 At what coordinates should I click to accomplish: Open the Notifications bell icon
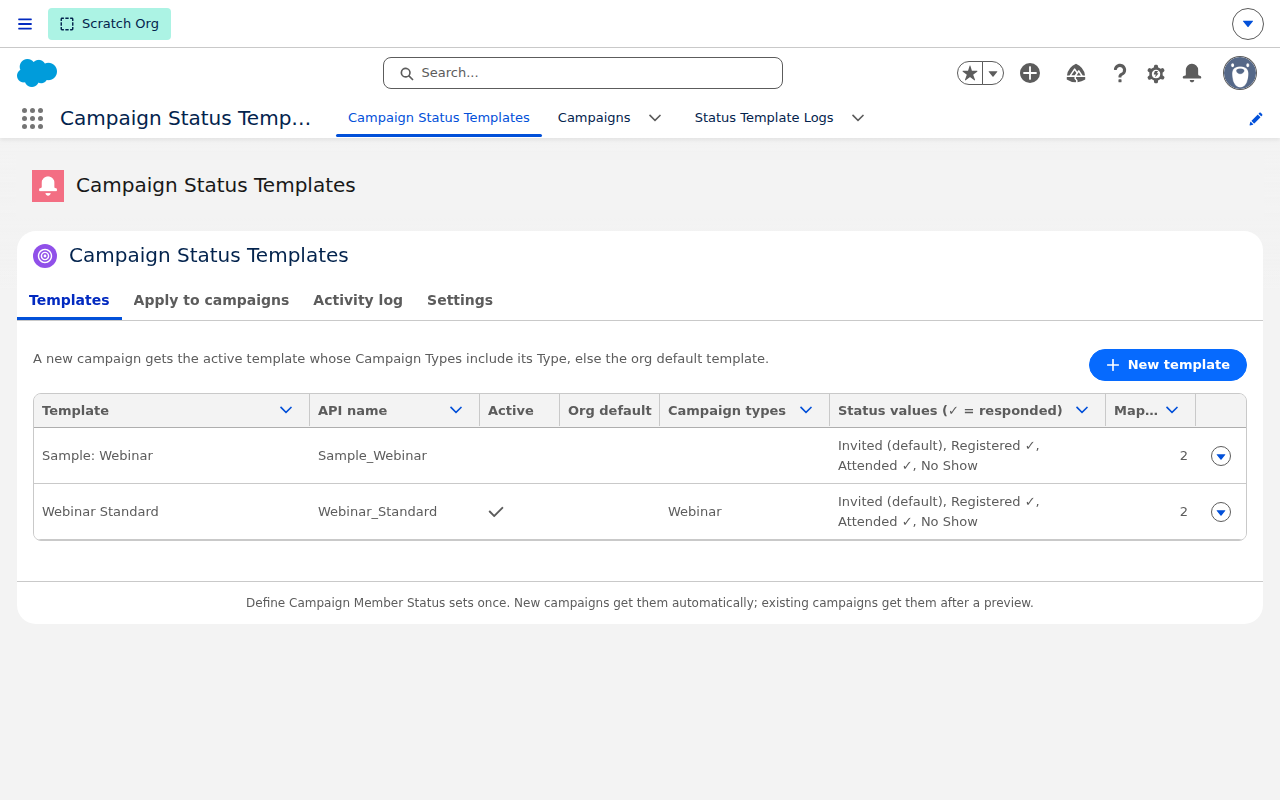pyautogui.click(x=1192, y=73)
